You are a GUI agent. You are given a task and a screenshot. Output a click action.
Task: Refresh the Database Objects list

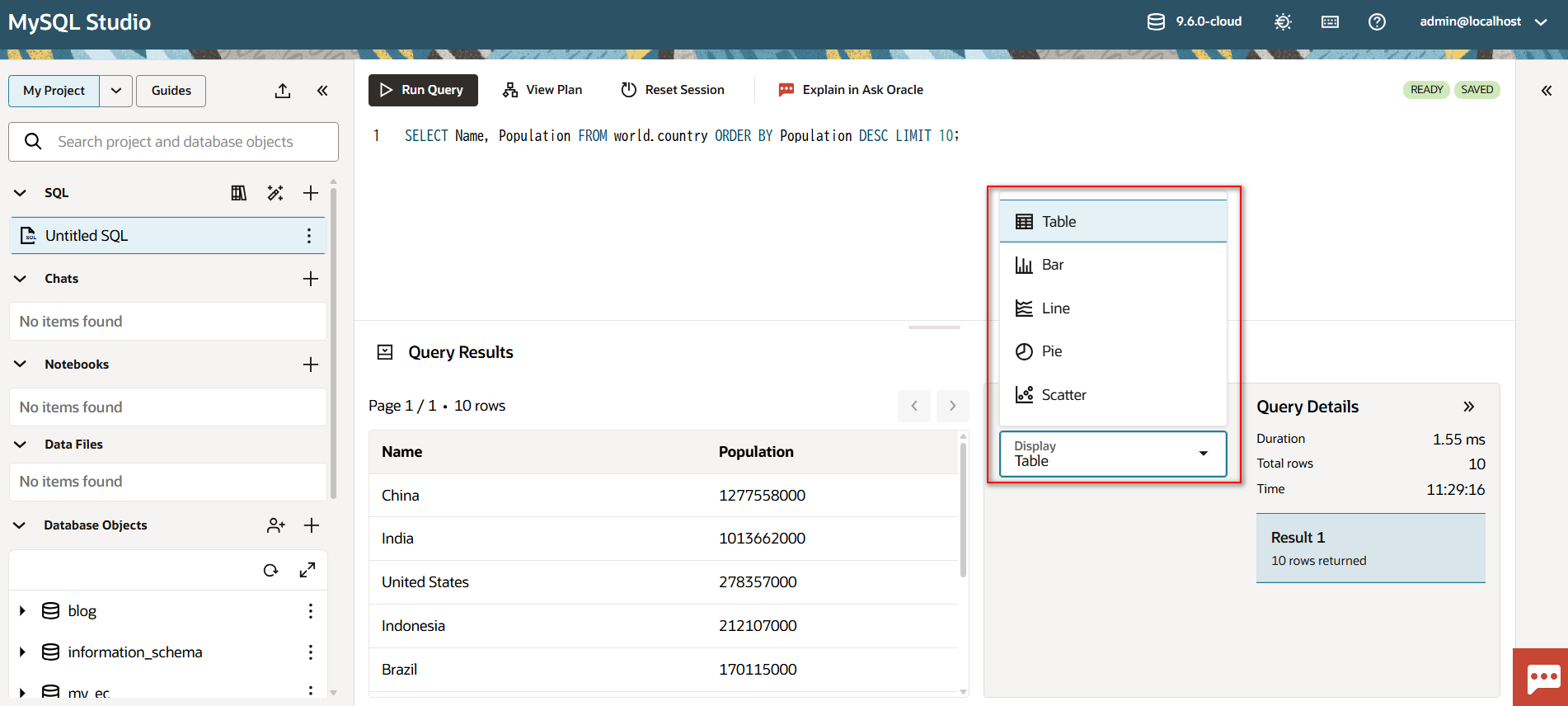tap(270, 570)
